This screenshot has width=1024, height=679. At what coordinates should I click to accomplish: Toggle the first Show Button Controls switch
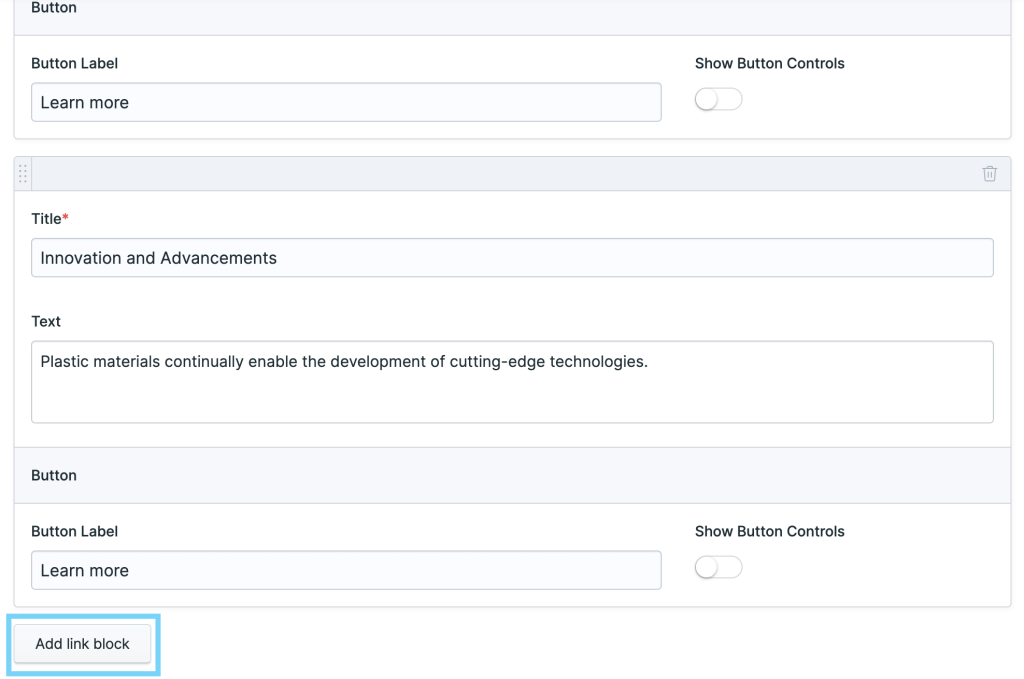pos(718,99)
